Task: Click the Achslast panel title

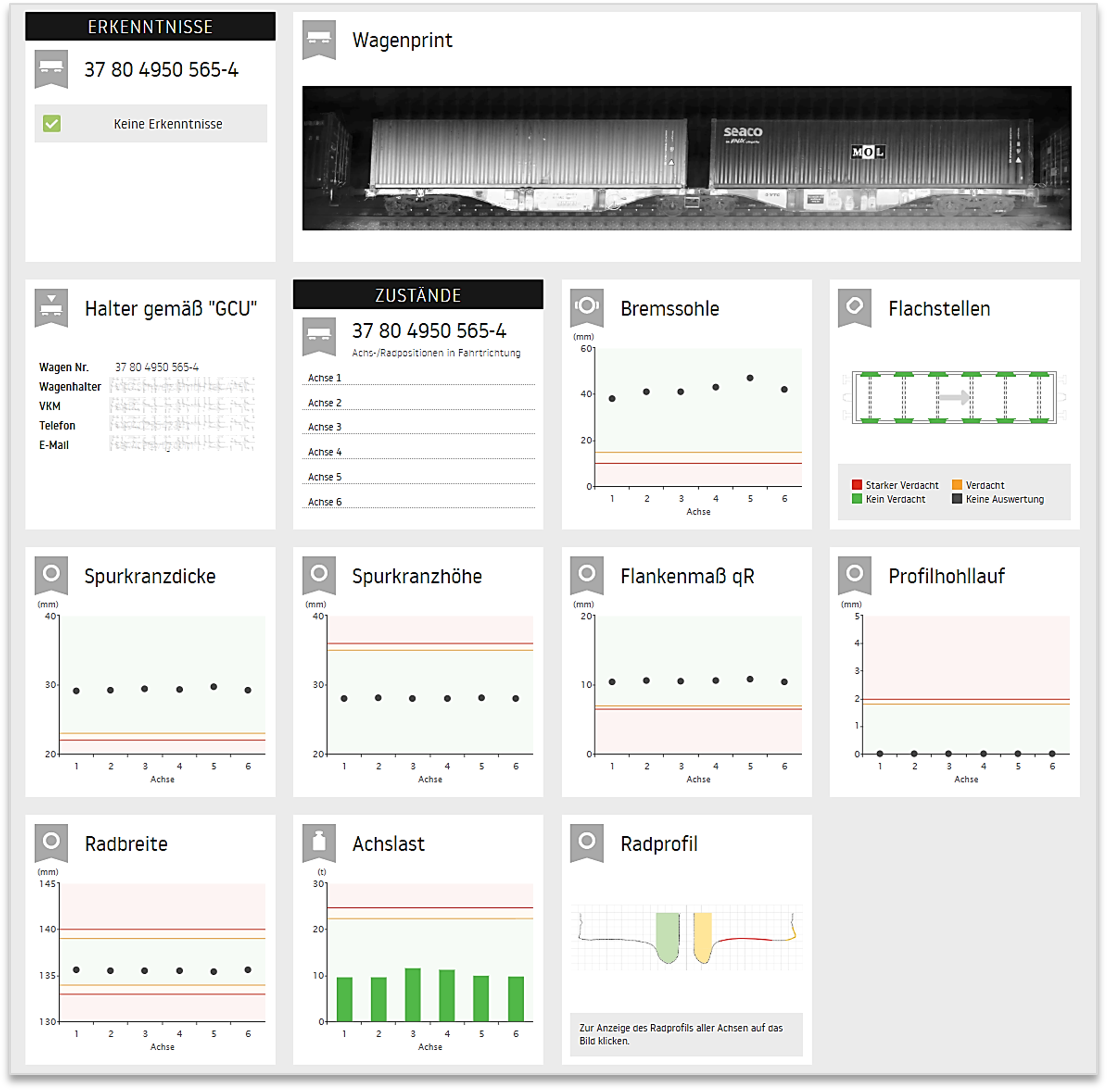Action: pyautogui.click(x=389, y=844)
